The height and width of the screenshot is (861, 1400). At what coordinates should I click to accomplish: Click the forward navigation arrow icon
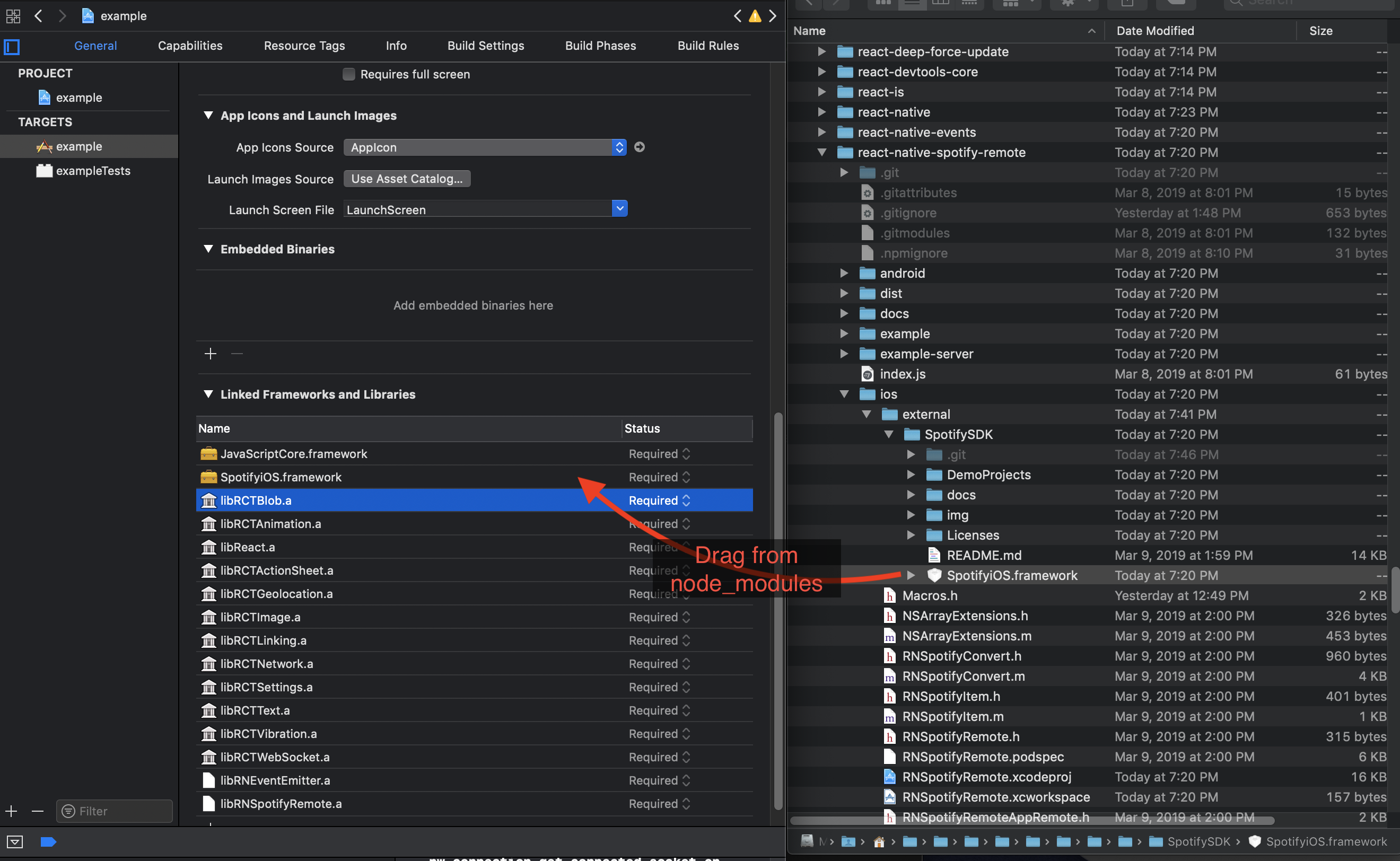pyautogui.click(x=61, y=15)
